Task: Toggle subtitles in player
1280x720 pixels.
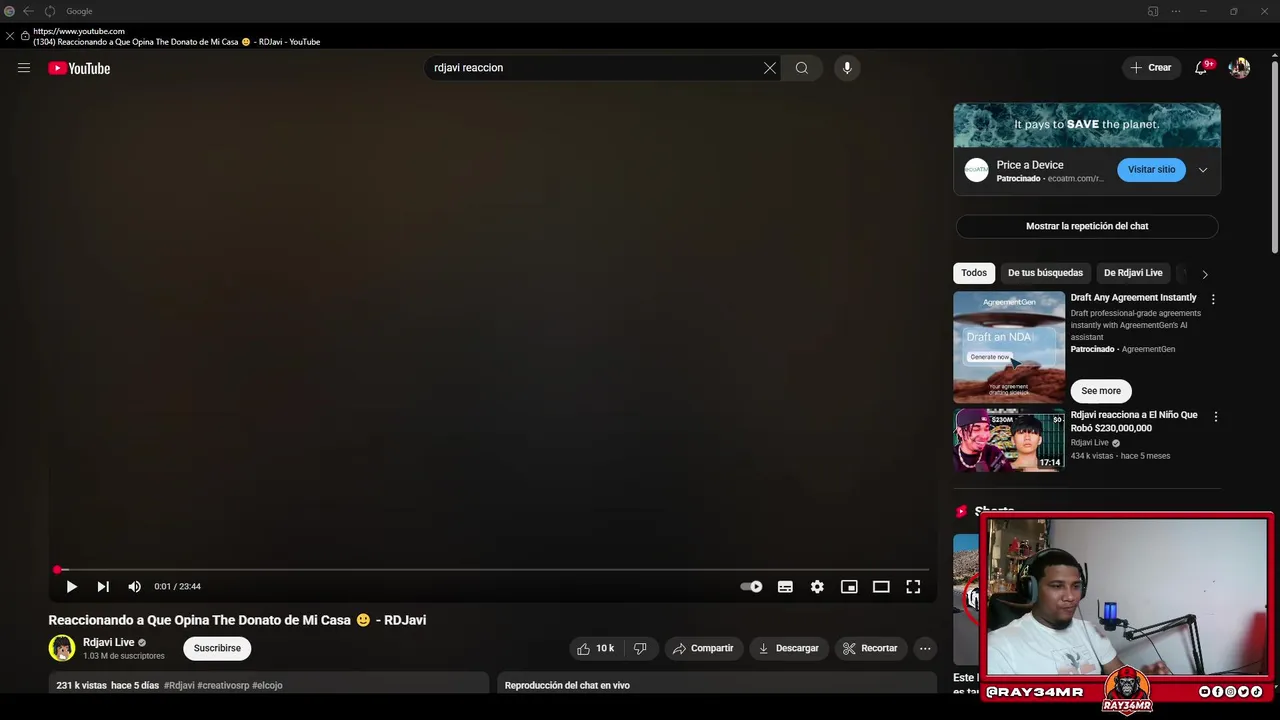Action: (785, 587)
